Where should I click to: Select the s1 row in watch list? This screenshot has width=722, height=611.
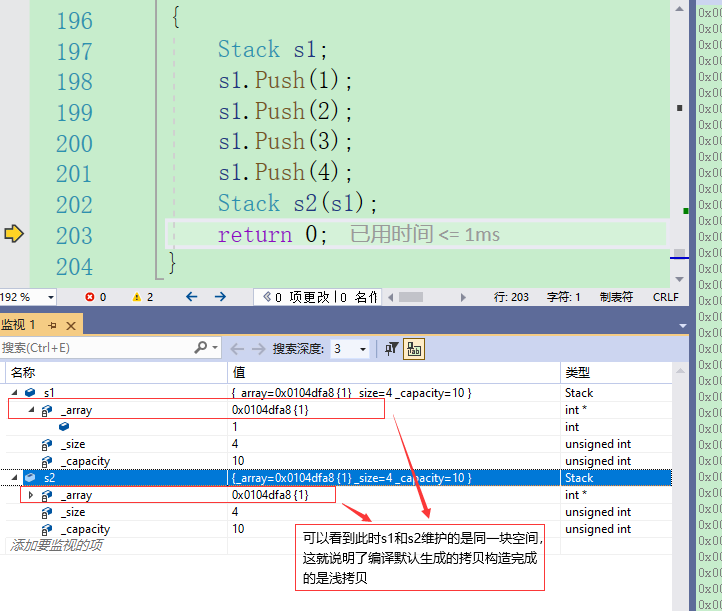(x=338, y=393)
